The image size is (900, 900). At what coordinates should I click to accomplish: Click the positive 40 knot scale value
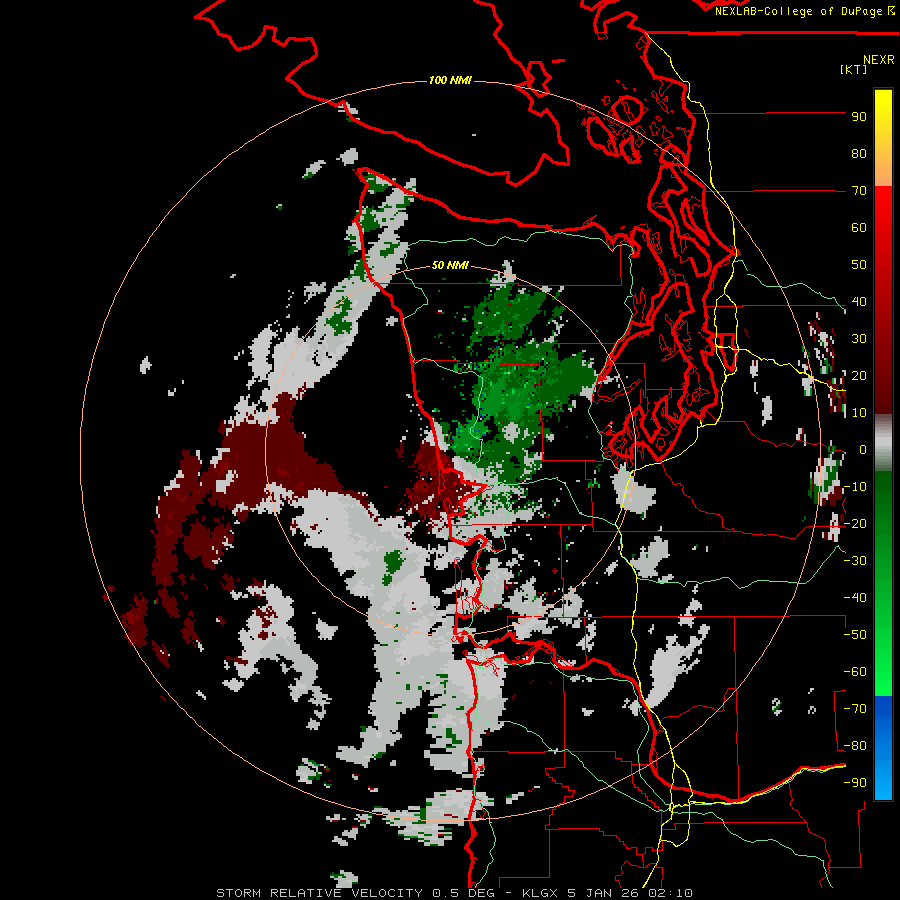click(x=859, y=301)
